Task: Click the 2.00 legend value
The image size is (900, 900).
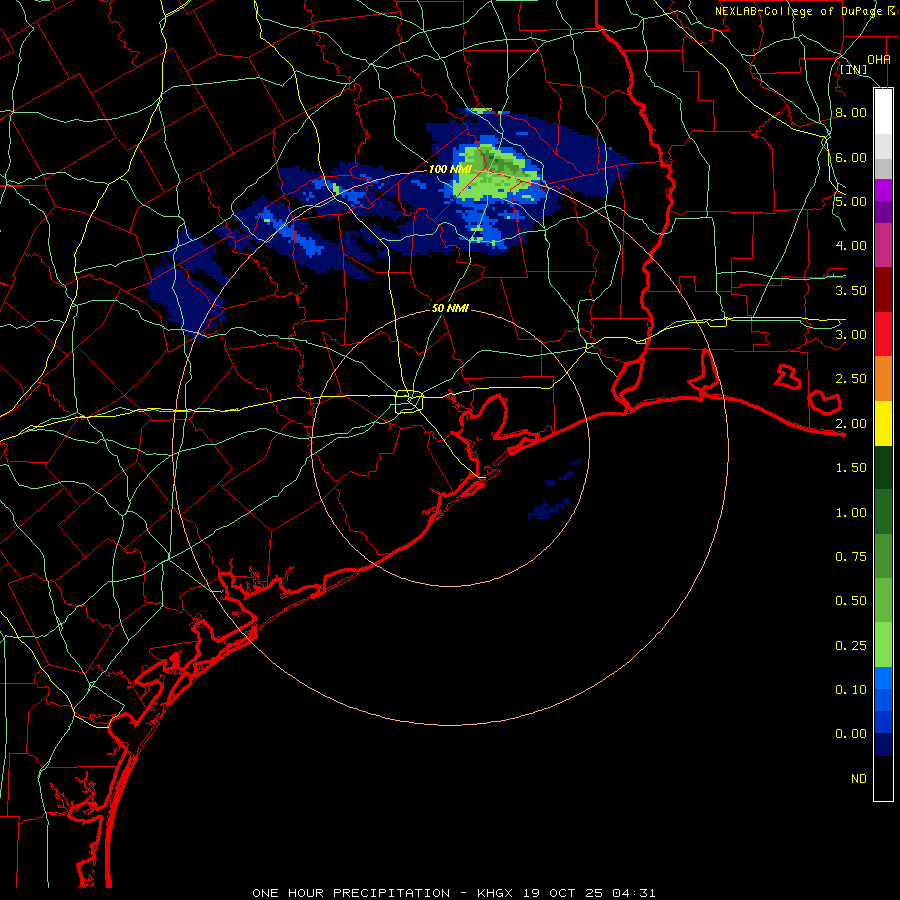Action: (851, 424)
